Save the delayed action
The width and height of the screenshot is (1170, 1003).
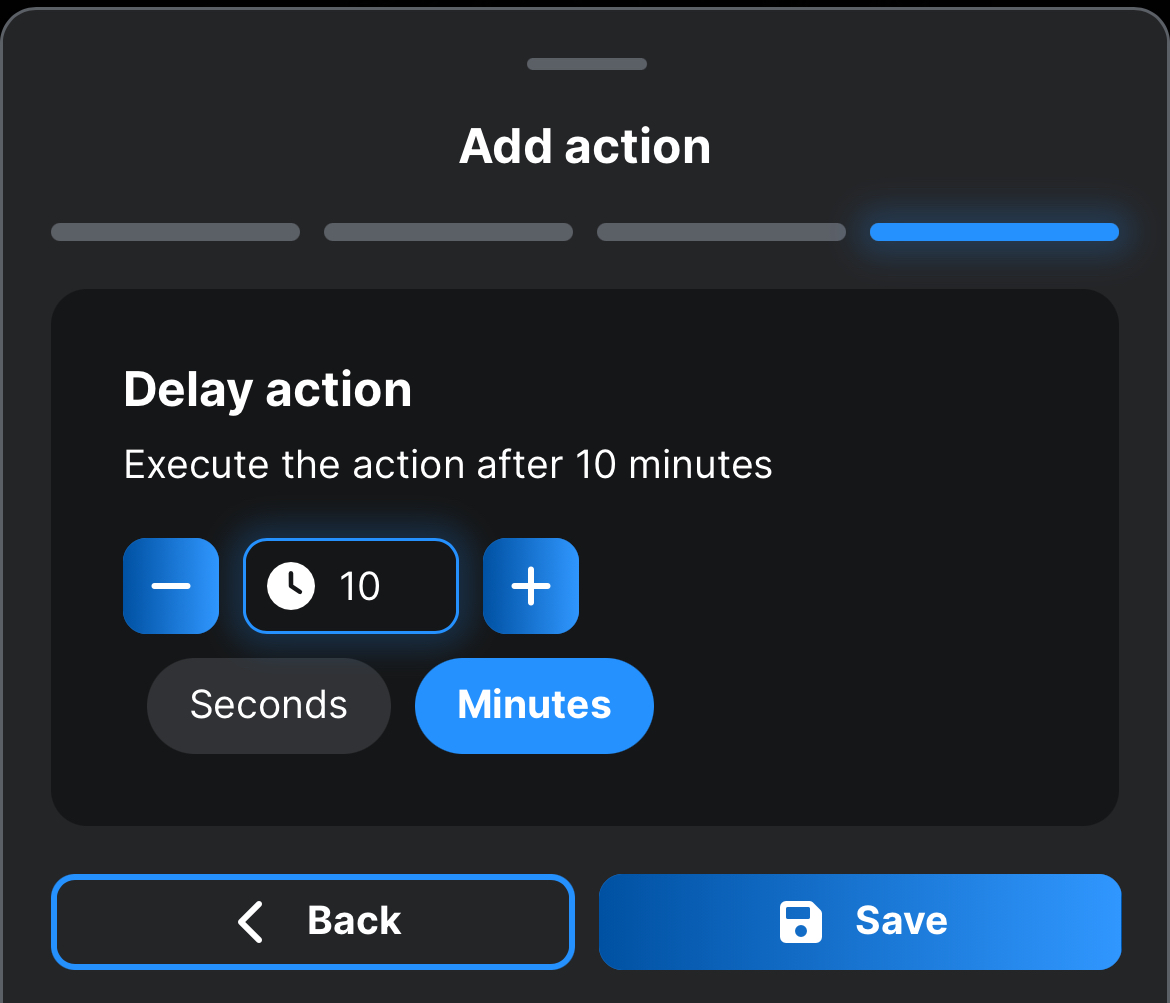coord(860,922)
